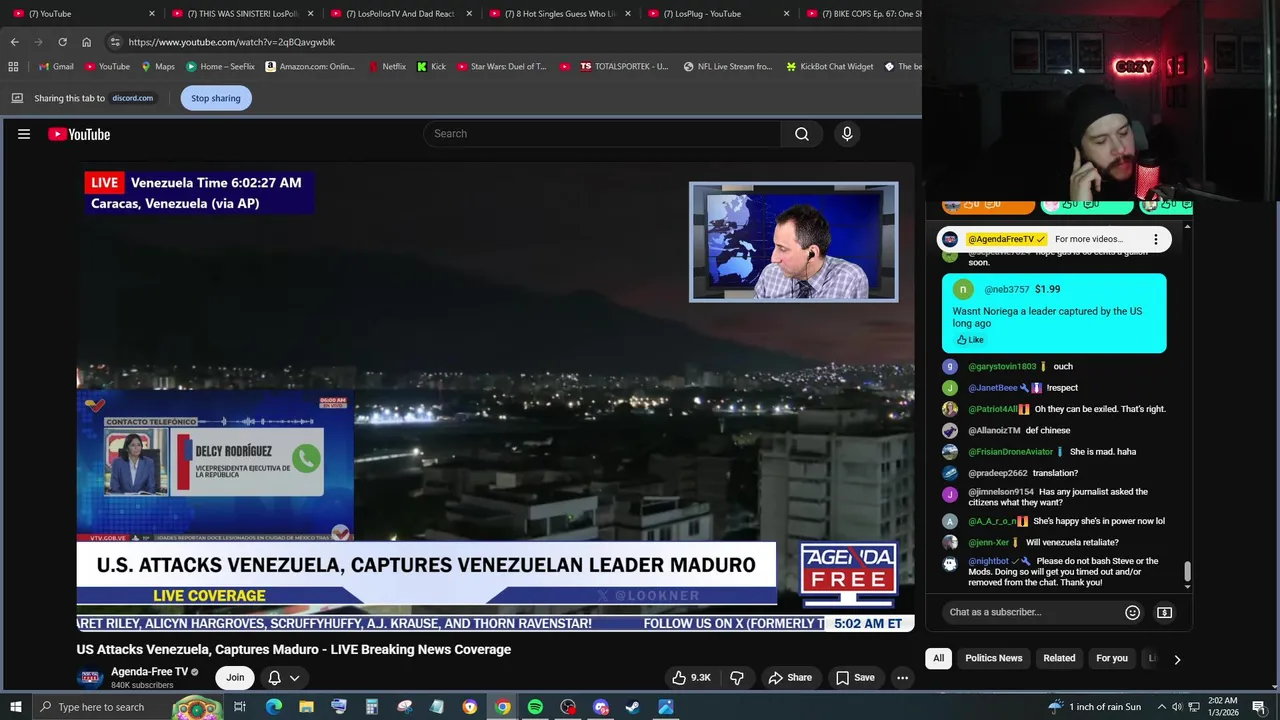Open the Amazon.com bookmark

(x=310, y=67)
